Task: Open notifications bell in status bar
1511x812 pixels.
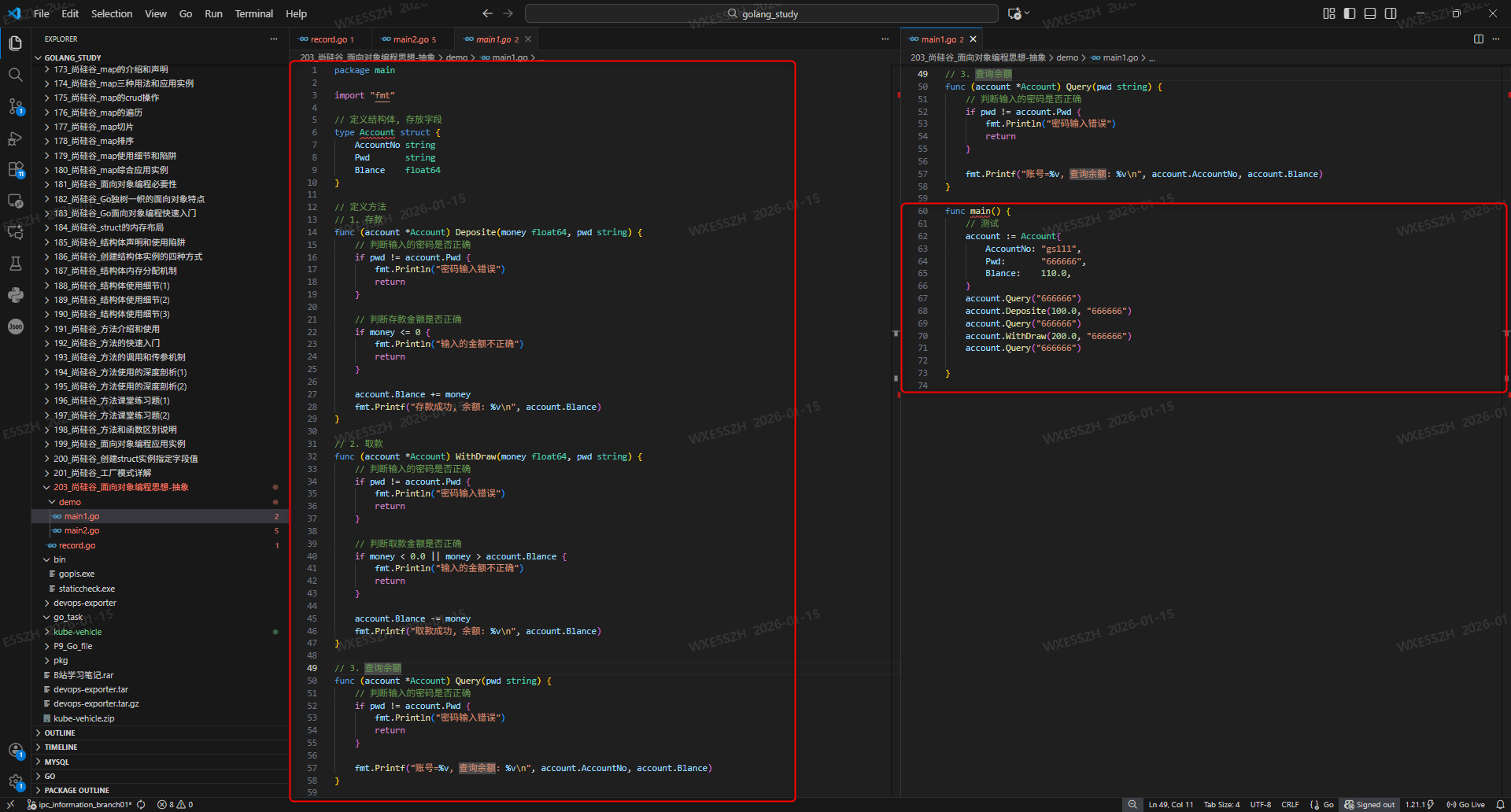Action: pos(1500,804)
